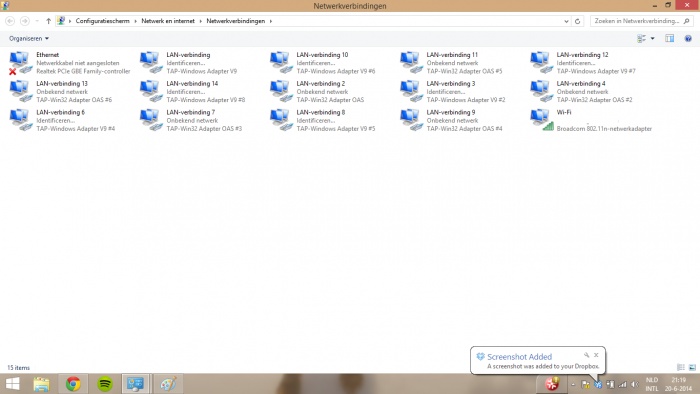
Task: Open the help question mark icon
Action: (688, 39)
